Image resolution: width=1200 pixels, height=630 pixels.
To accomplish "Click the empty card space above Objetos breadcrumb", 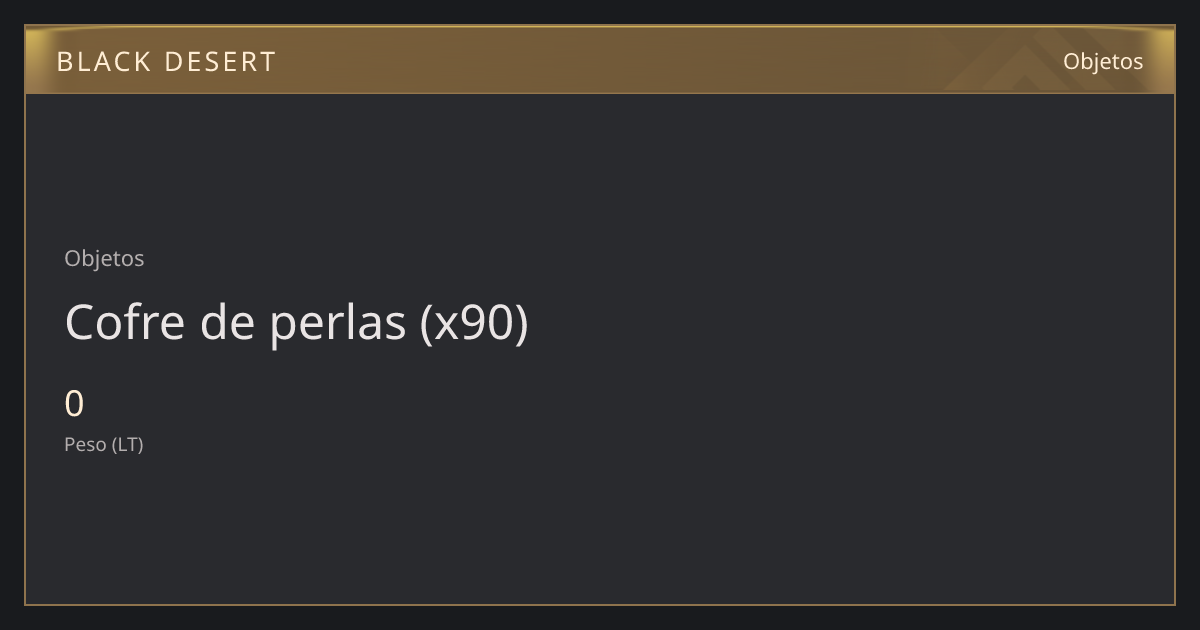I will (600, 170).
